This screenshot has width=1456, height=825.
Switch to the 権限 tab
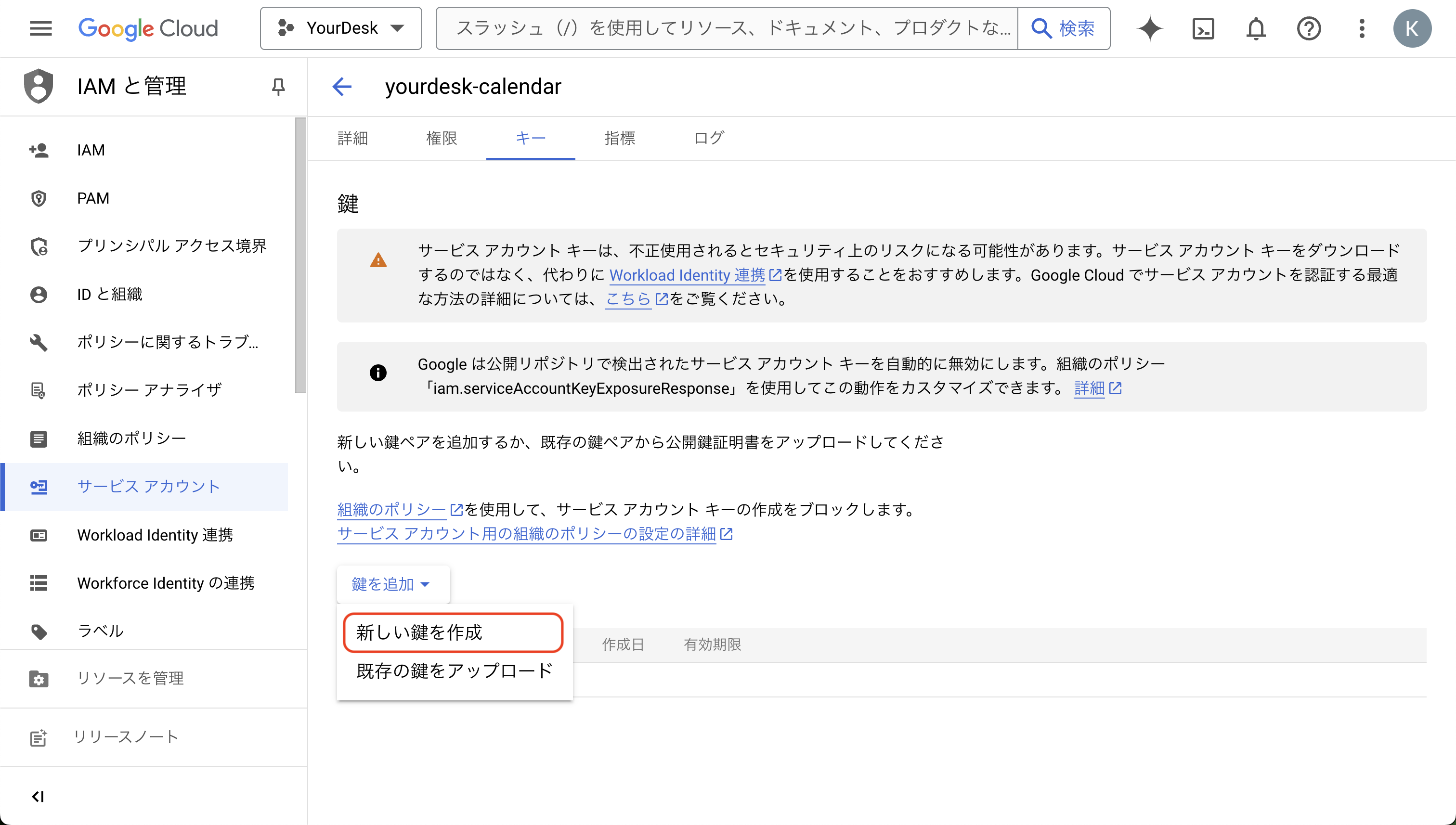[x=442, y=138]
